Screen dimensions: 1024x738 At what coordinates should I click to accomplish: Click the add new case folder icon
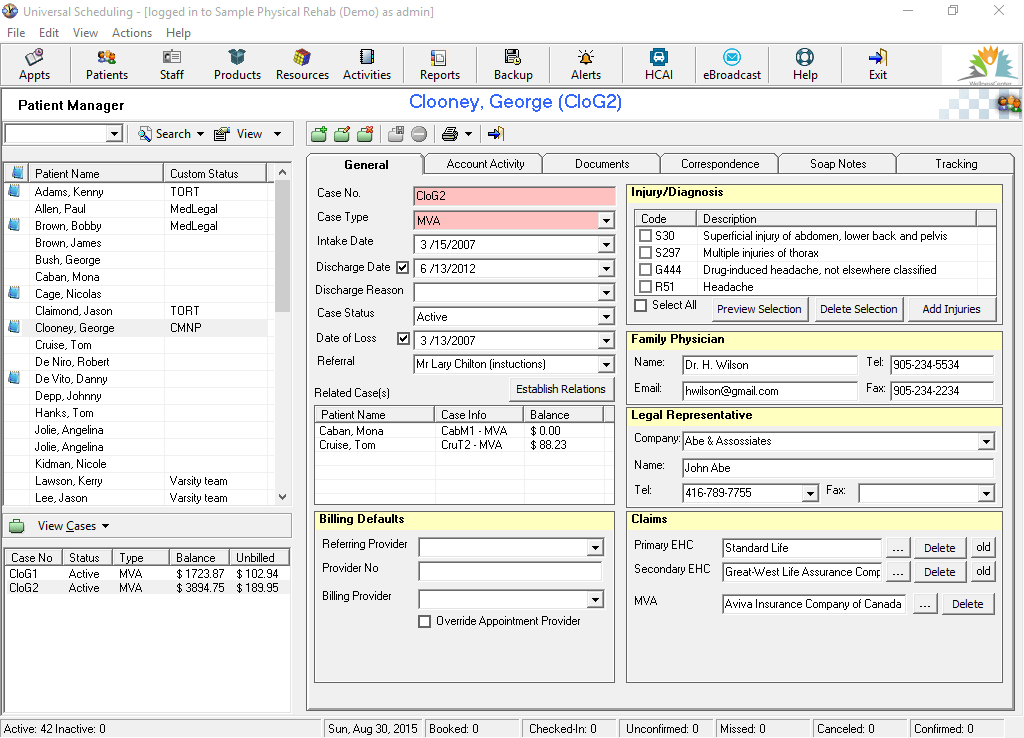click(x=319, y=134)
